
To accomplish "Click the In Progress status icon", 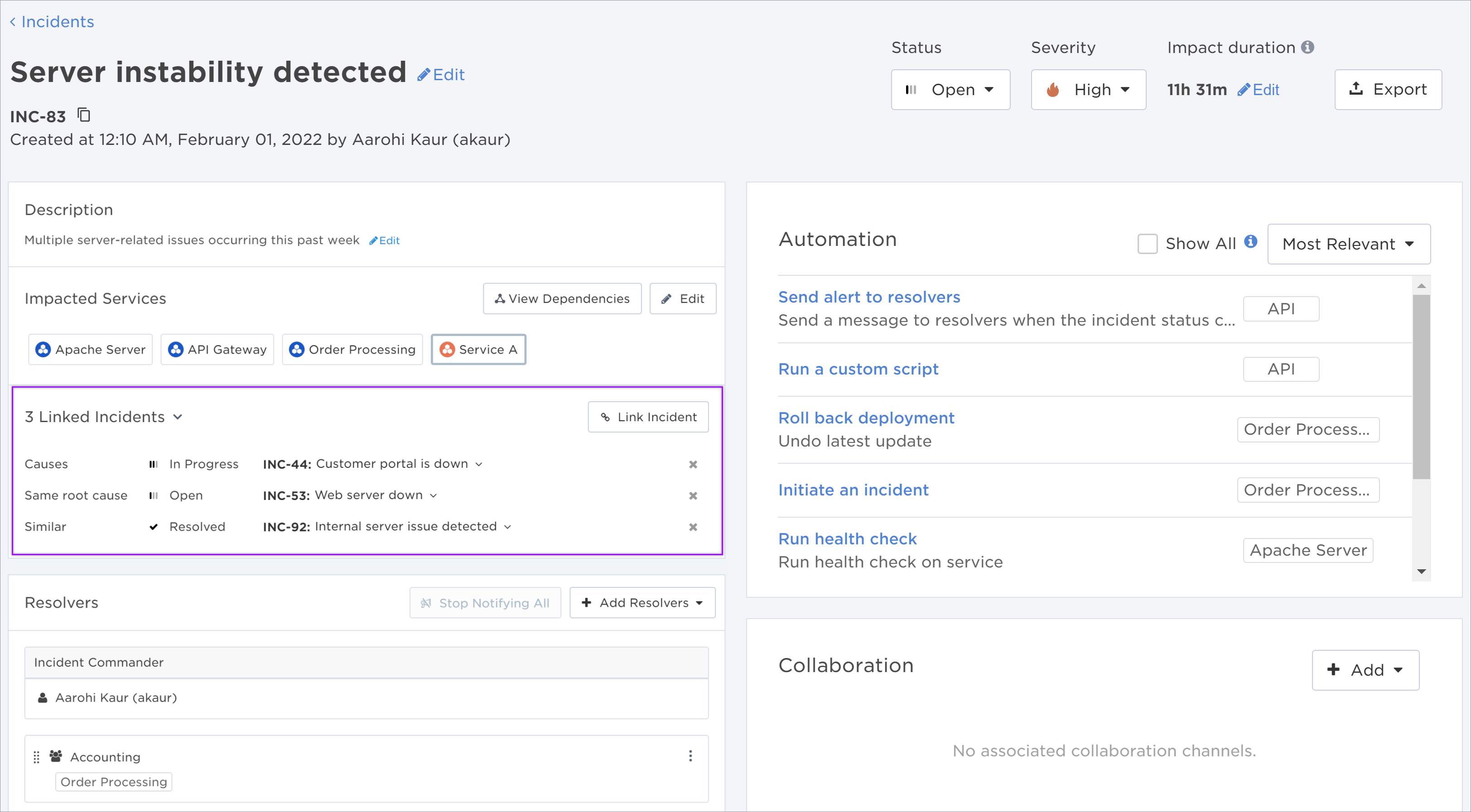I will (153, 464).
